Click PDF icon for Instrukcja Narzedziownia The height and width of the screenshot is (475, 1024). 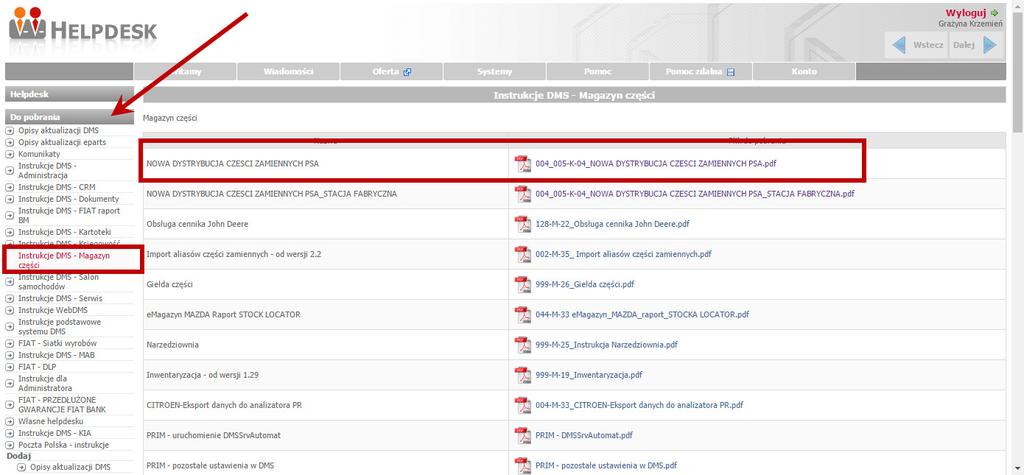click(523, 344)
